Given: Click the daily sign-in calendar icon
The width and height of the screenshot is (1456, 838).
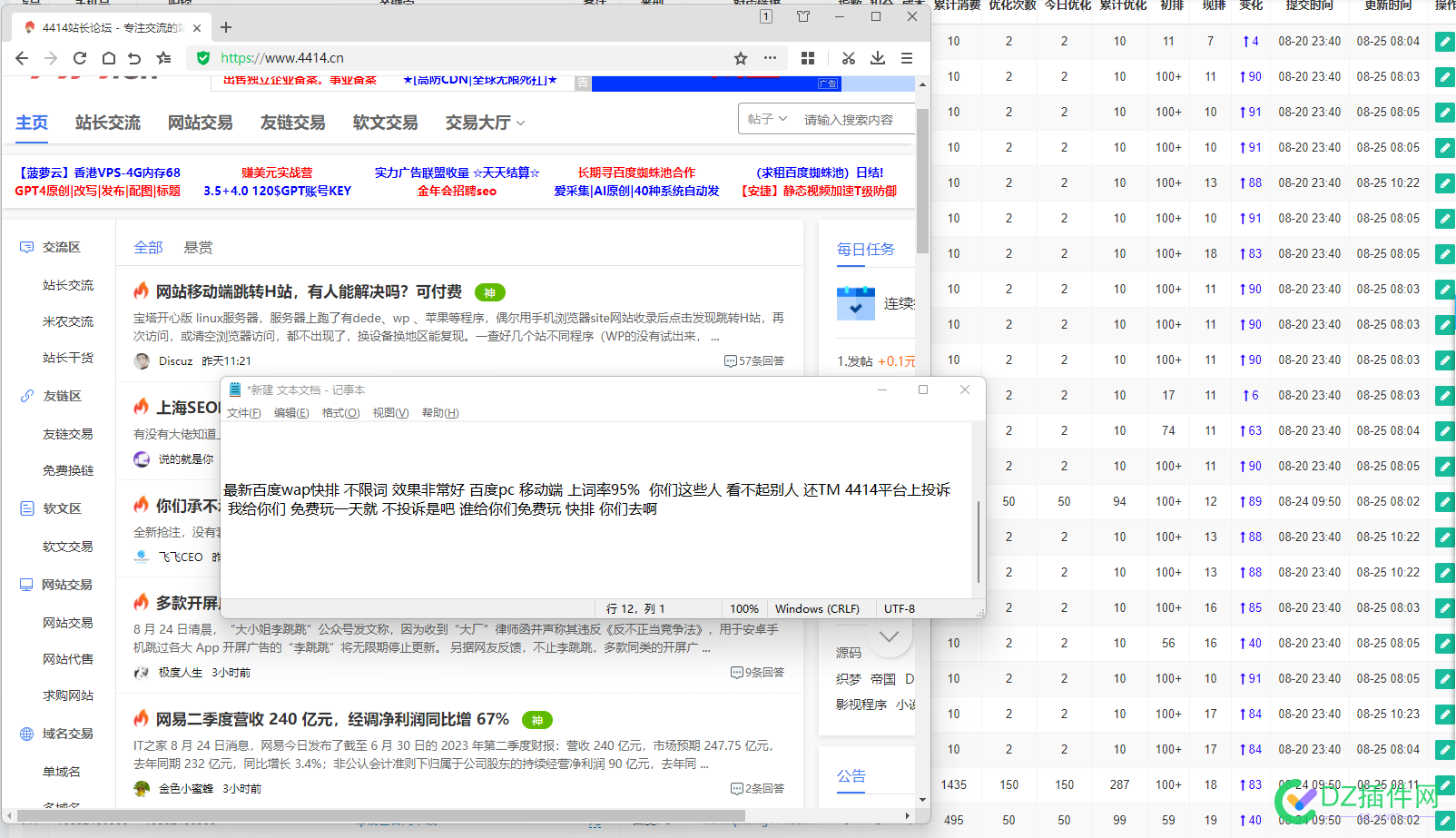Looking at the screenshot, I should 856,303.
